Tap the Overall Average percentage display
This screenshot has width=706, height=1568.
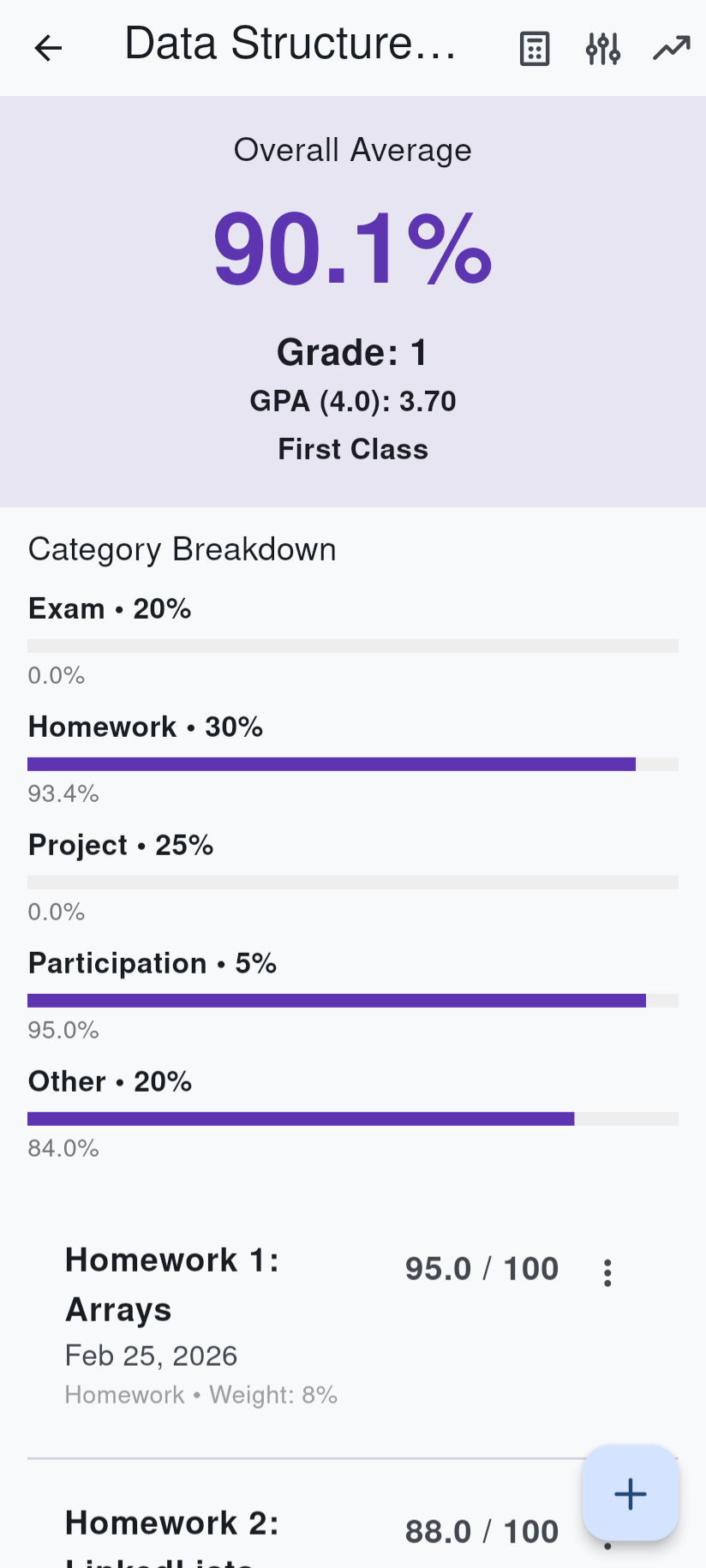coord(352,248)
